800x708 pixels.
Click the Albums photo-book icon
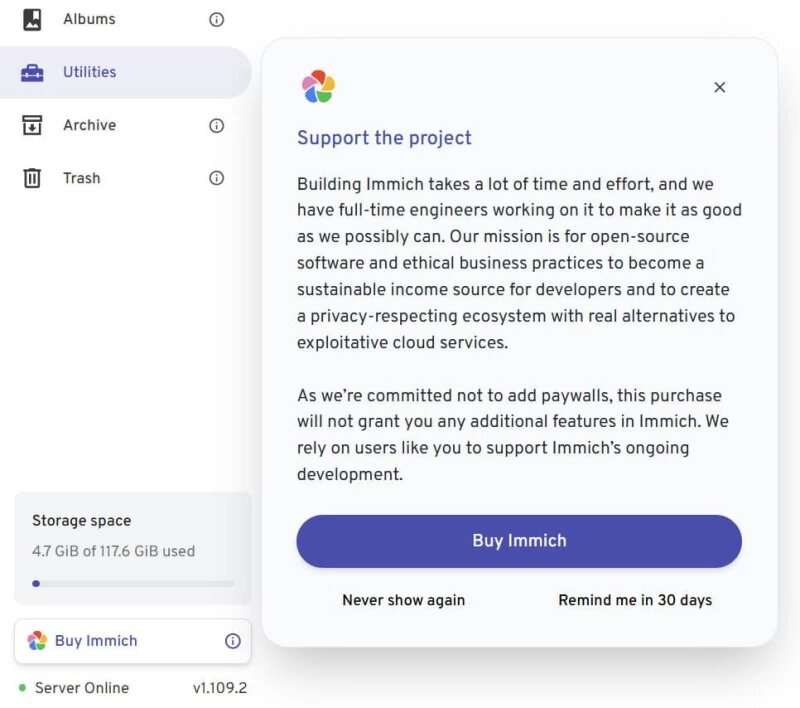[32, 19]
